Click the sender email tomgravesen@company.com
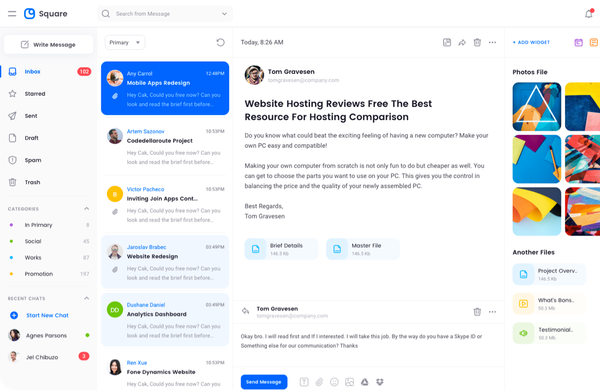Image resolution: width=600 pixels, height=390 pixels. (303, 80)
